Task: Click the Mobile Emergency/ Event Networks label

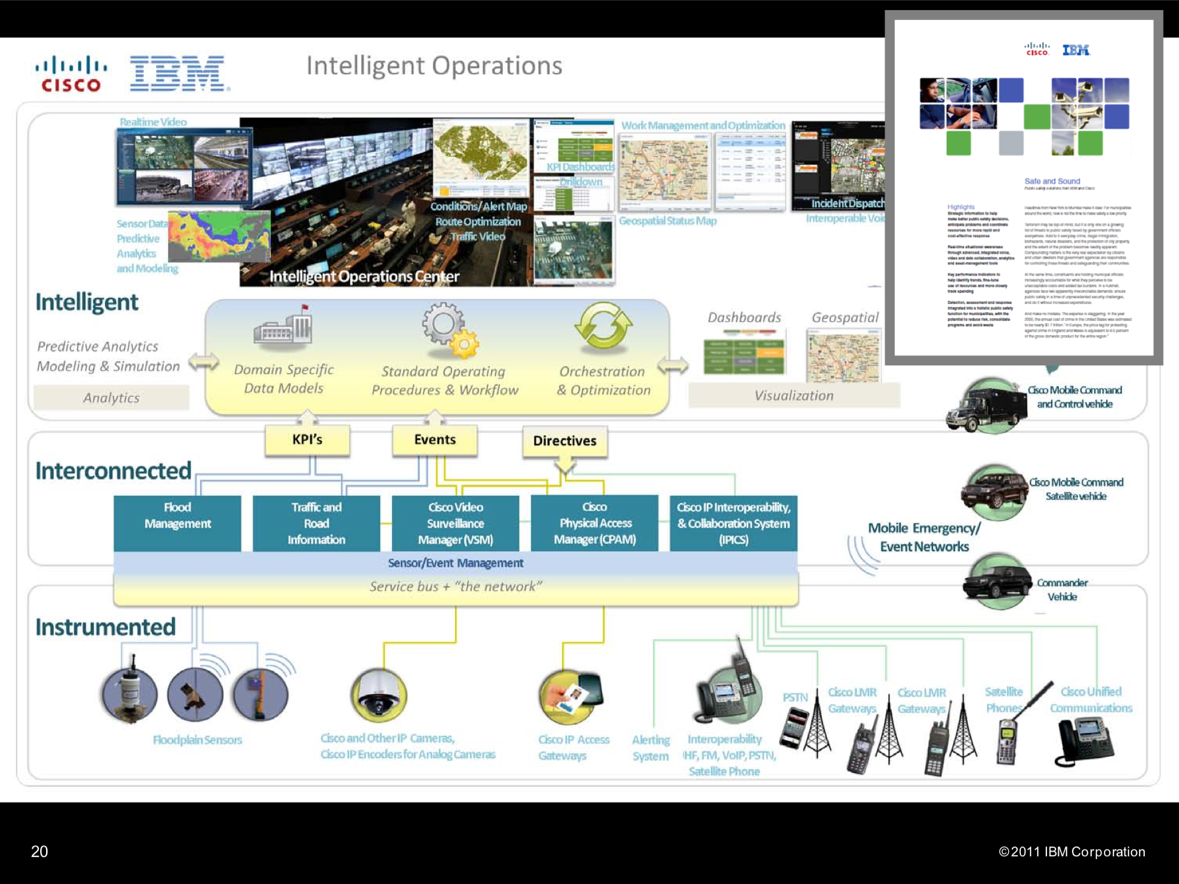Action: click(x=924, y=537)
